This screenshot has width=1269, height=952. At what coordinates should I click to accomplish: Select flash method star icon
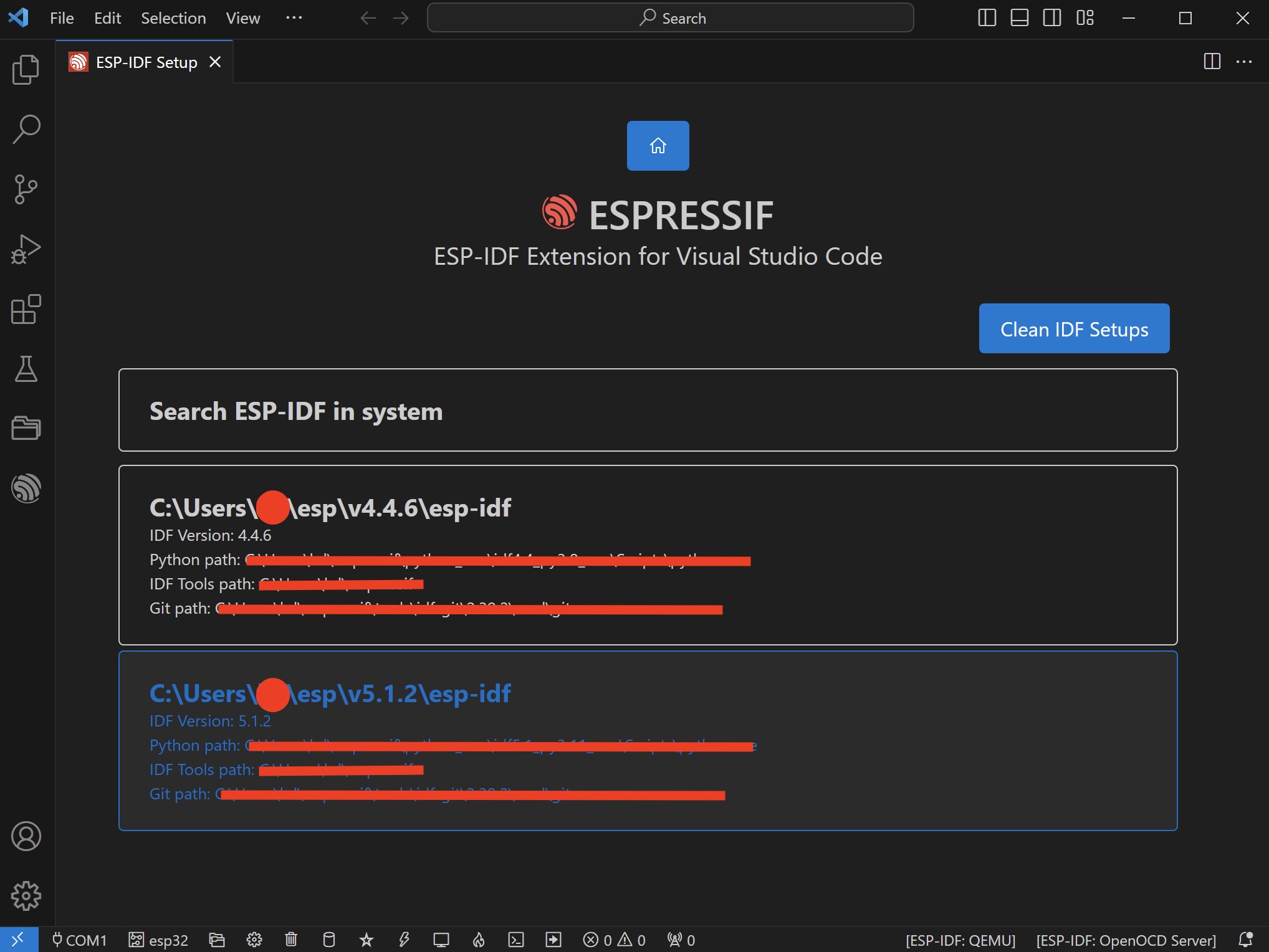pos(366,940)
